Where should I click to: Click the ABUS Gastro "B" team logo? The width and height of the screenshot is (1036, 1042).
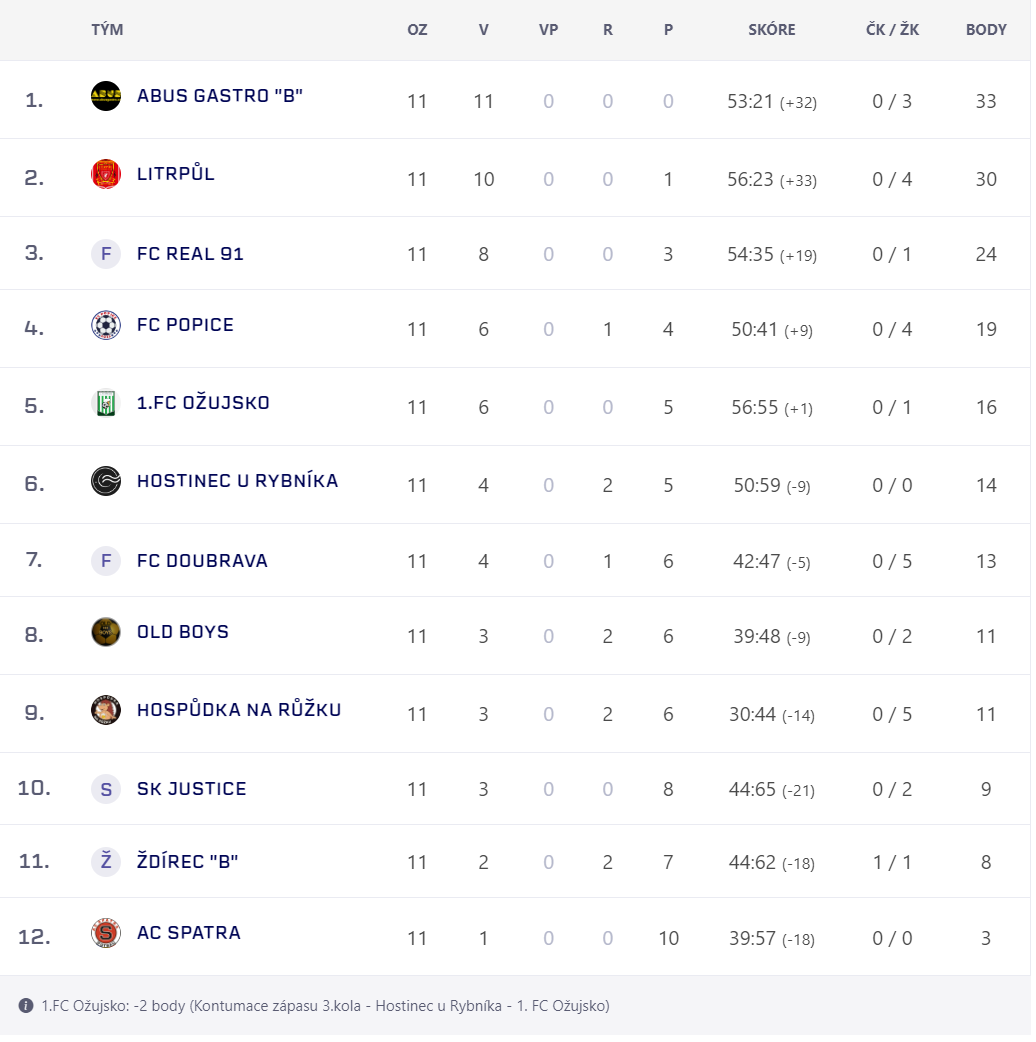click(x=106, y=96)
